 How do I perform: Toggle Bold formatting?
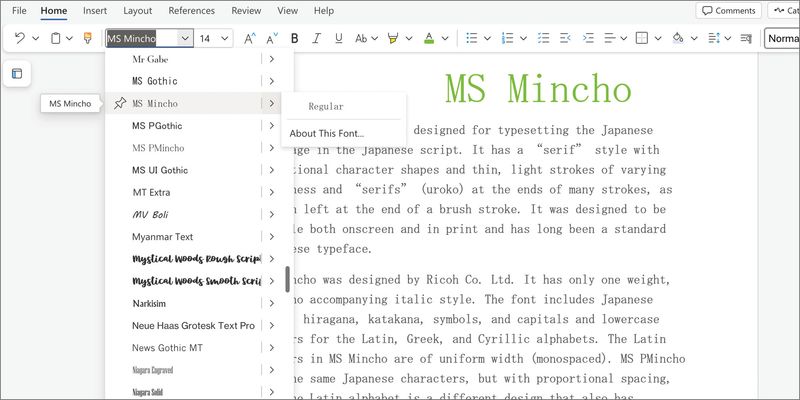[x=294, y=39]
